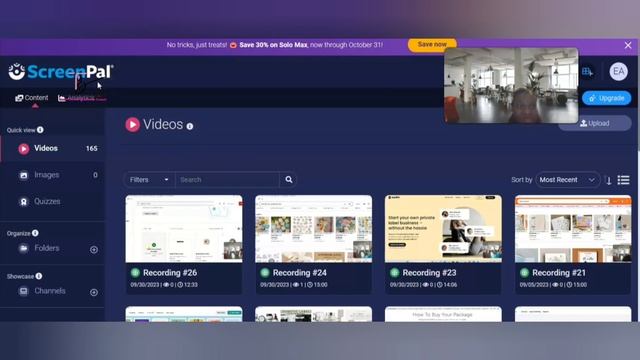Click the Videos icon in sidebar
Image resolution: width=640 pixels, height=360 pixels.
tap(24, 149)
